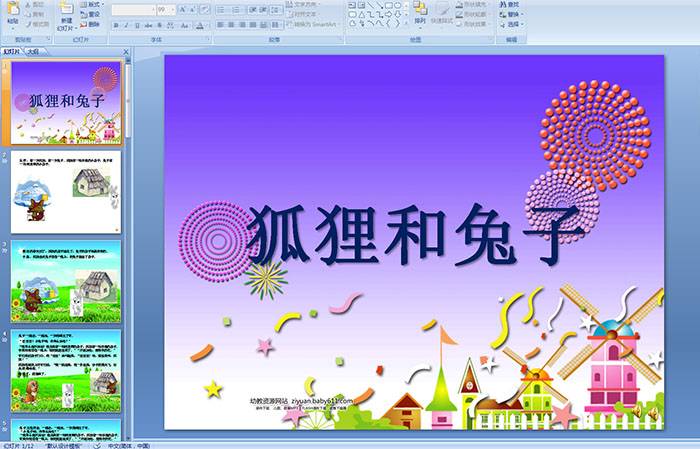700x449 pixels.
Task: Toggle bold formatting with B button
Action: point(115,25)
